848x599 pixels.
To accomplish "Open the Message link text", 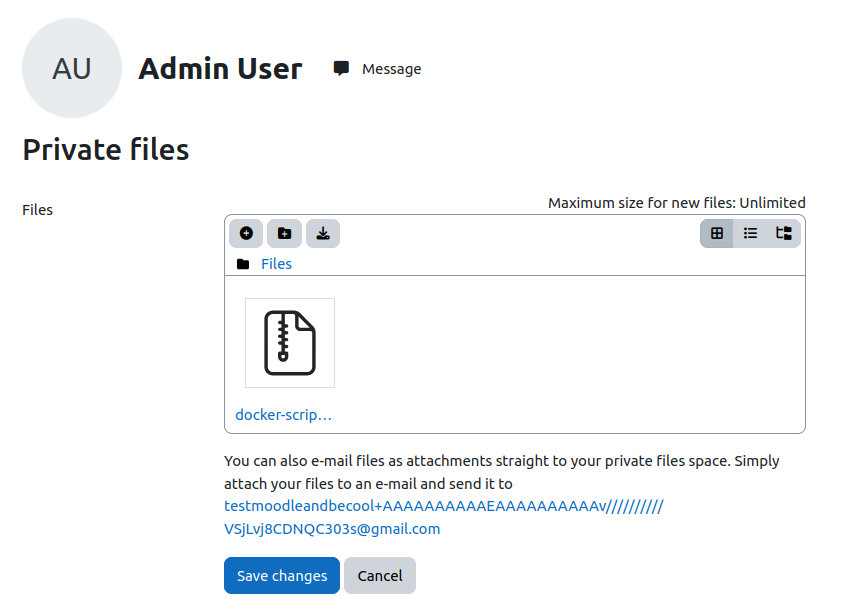I will 392,69.
